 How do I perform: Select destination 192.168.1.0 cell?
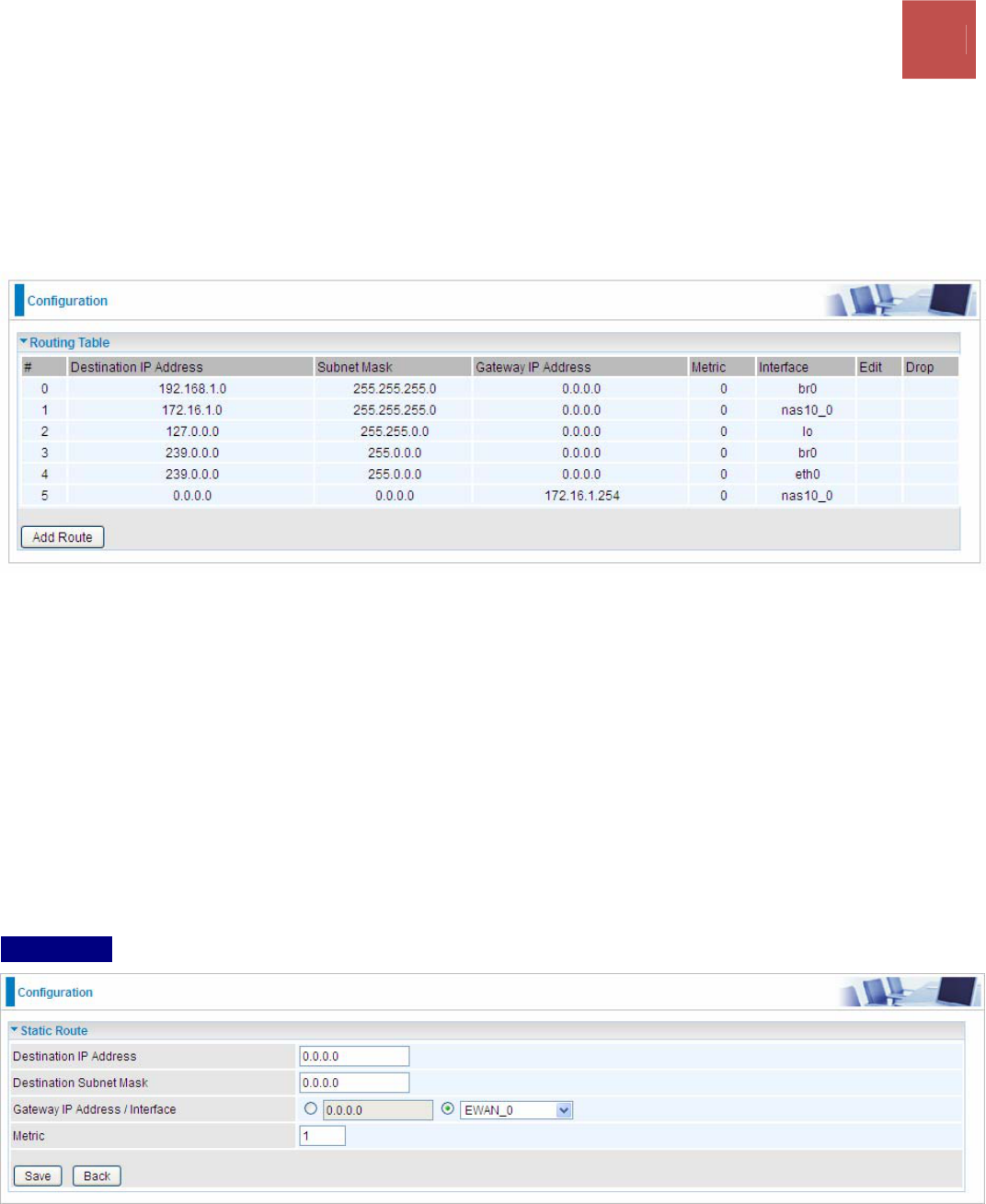pyautogui.click(x=192, y=389)
